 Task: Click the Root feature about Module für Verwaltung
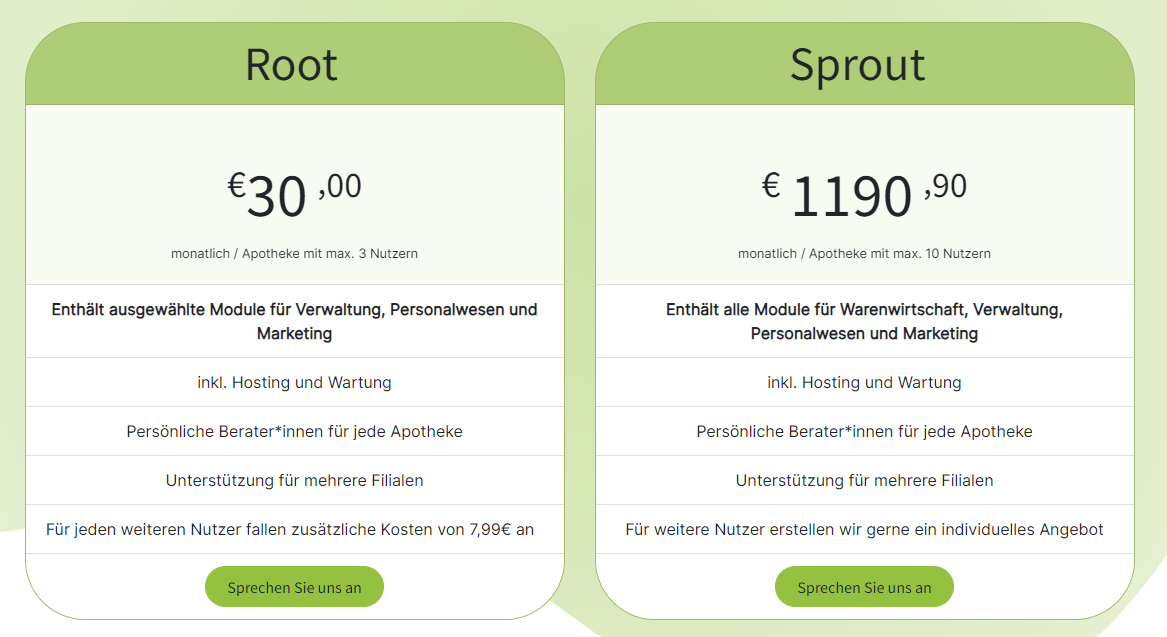294,321
